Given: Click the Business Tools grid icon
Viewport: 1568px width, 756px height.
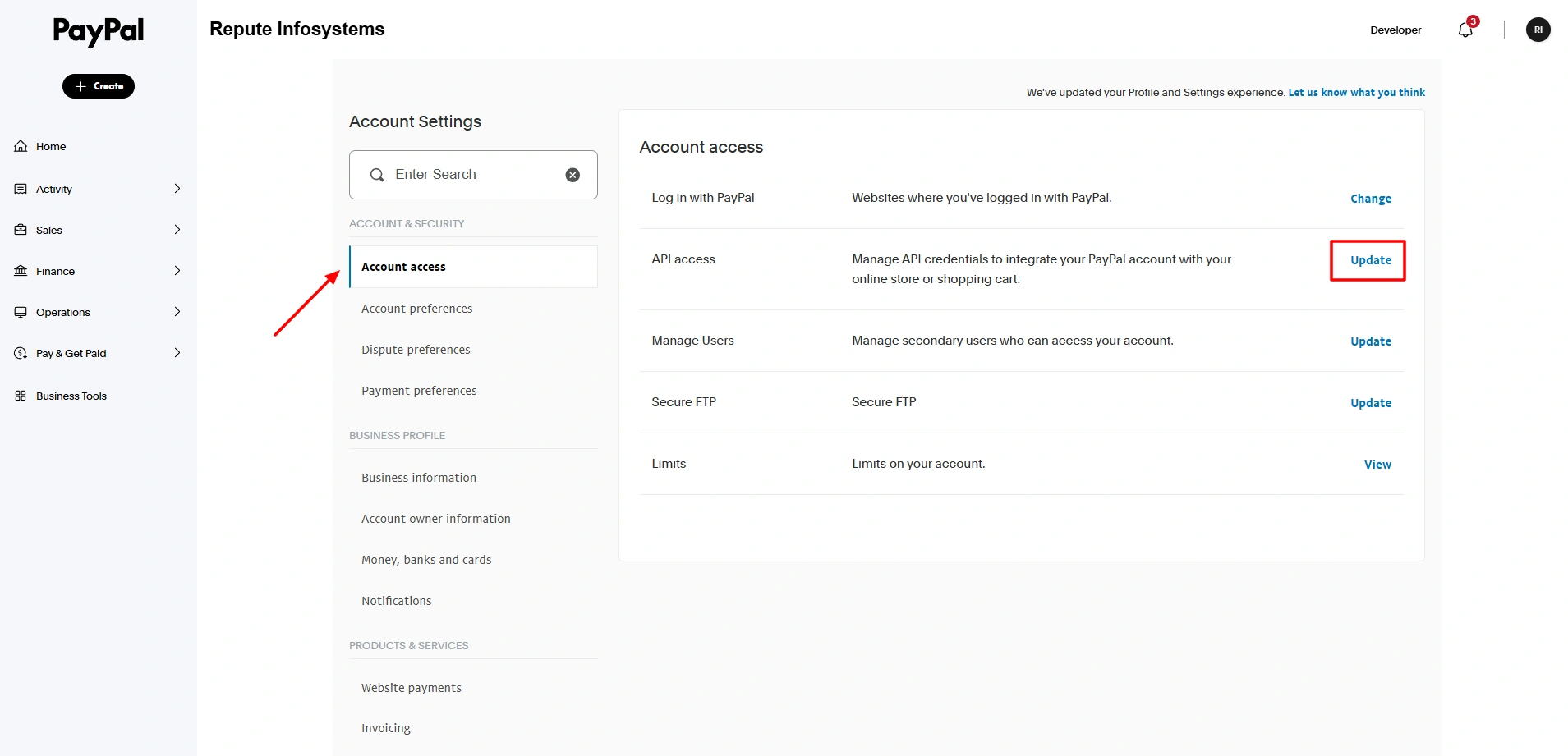Looking at the screenshot, I should coord(21,396).
